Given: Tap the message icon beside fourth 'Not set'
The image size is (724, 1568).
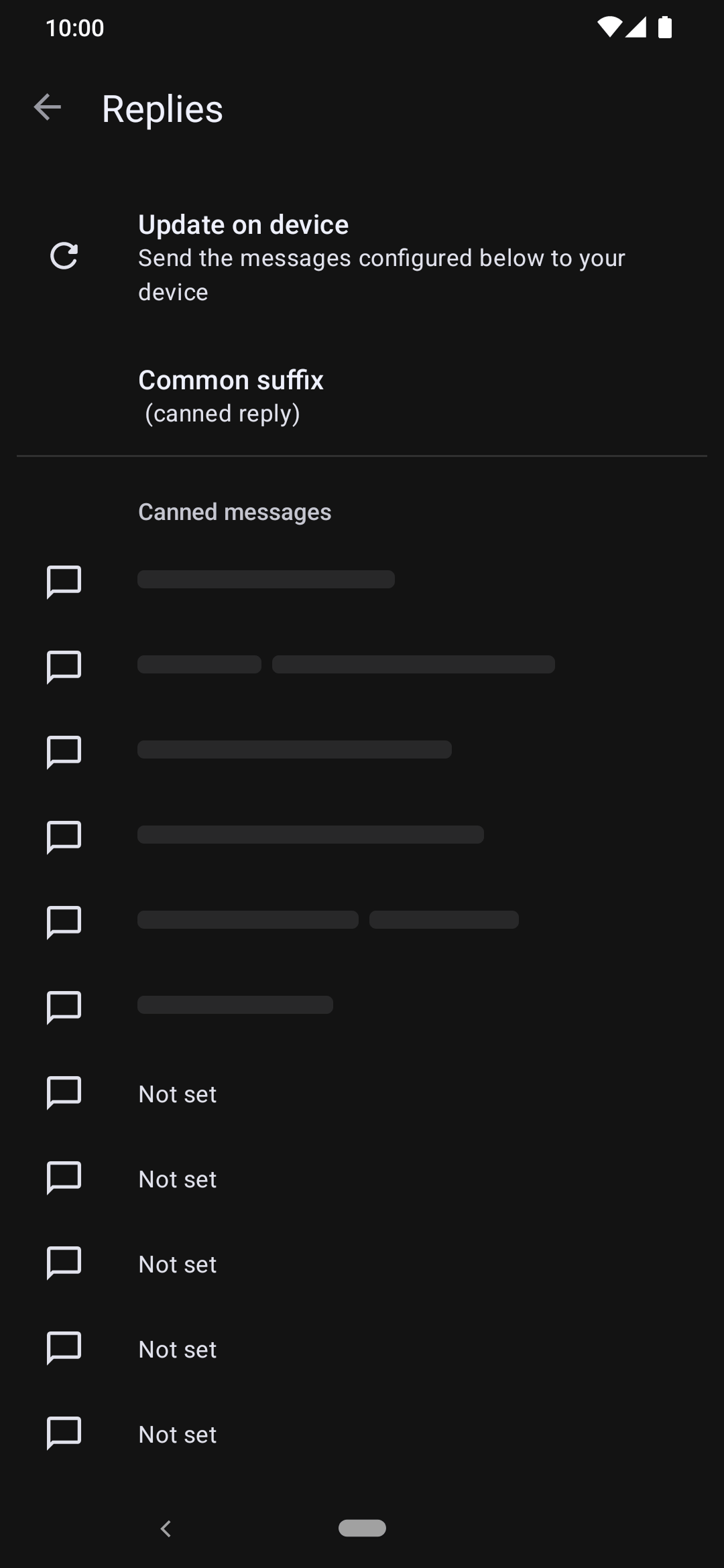Looking at the screenshot, I should pyautogui.click(x=64, y=1348).
